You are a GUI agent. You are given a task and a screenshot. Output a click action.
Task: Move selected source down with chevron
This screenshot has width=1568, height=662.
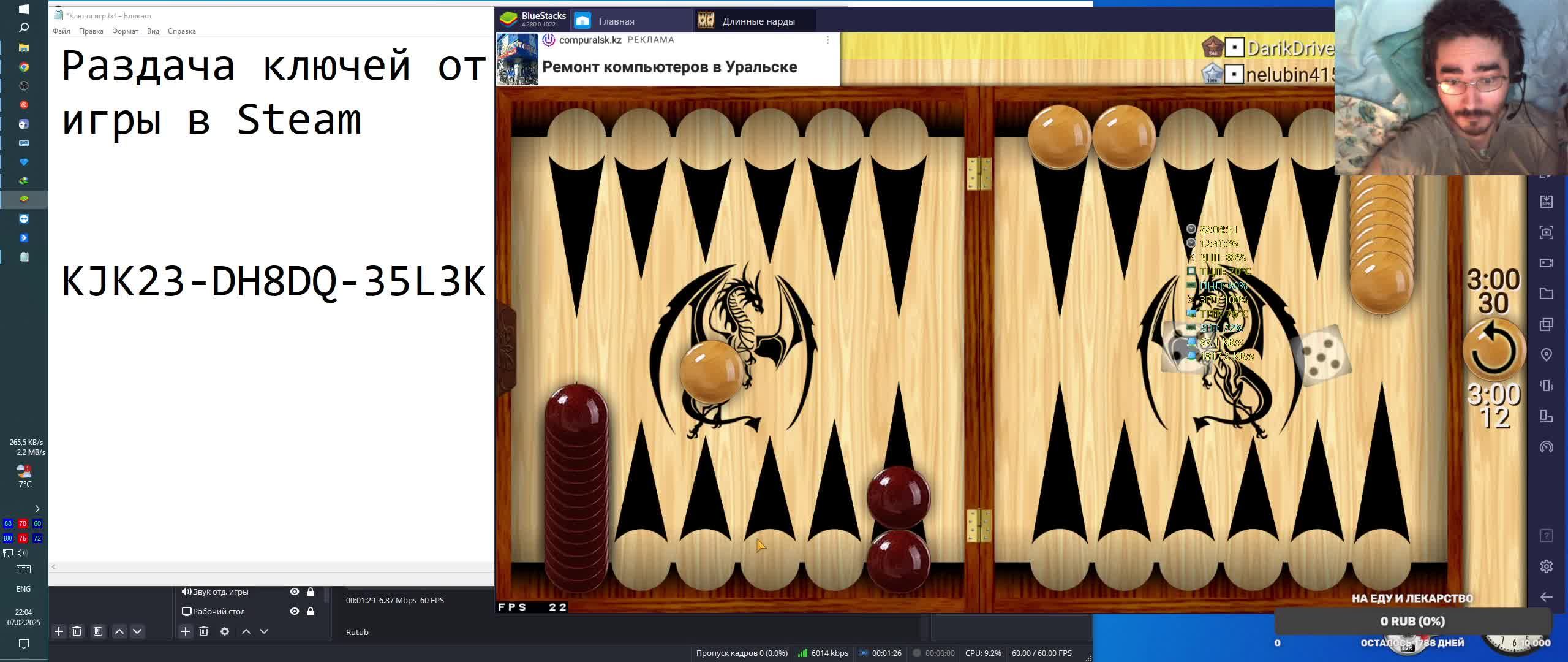coord(264,631)
